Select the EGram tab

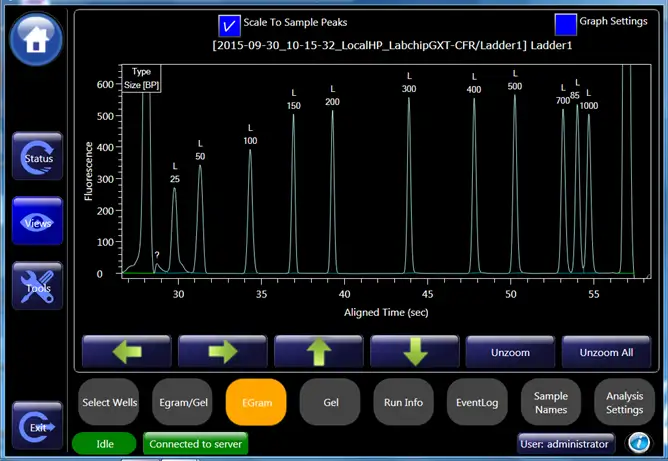[256, 402]
